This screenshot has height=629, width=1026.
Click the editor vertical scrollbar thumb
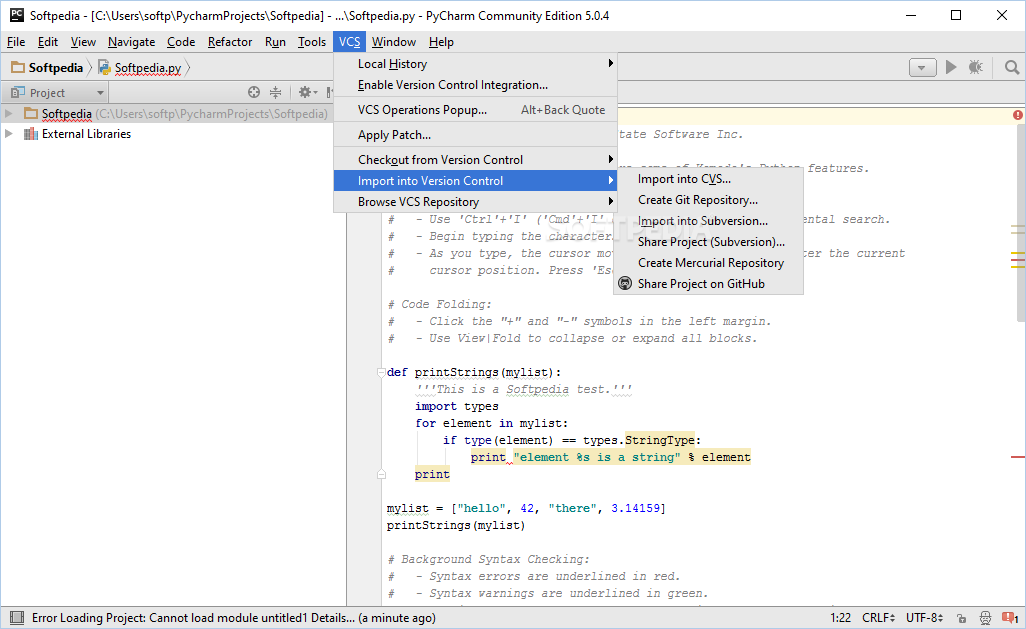tap(1021, 221)
